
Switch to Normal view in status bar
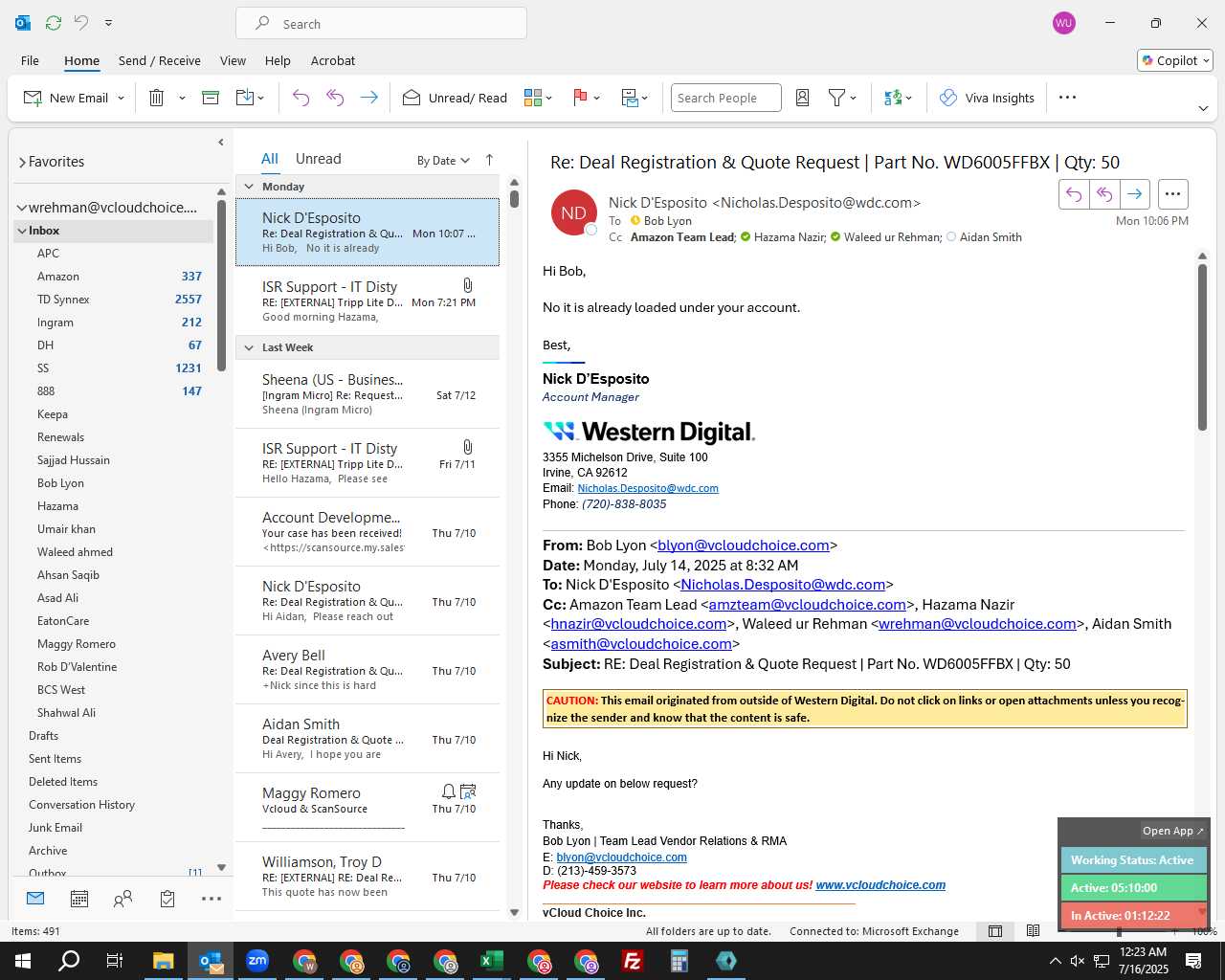click(x=995, y=931)
